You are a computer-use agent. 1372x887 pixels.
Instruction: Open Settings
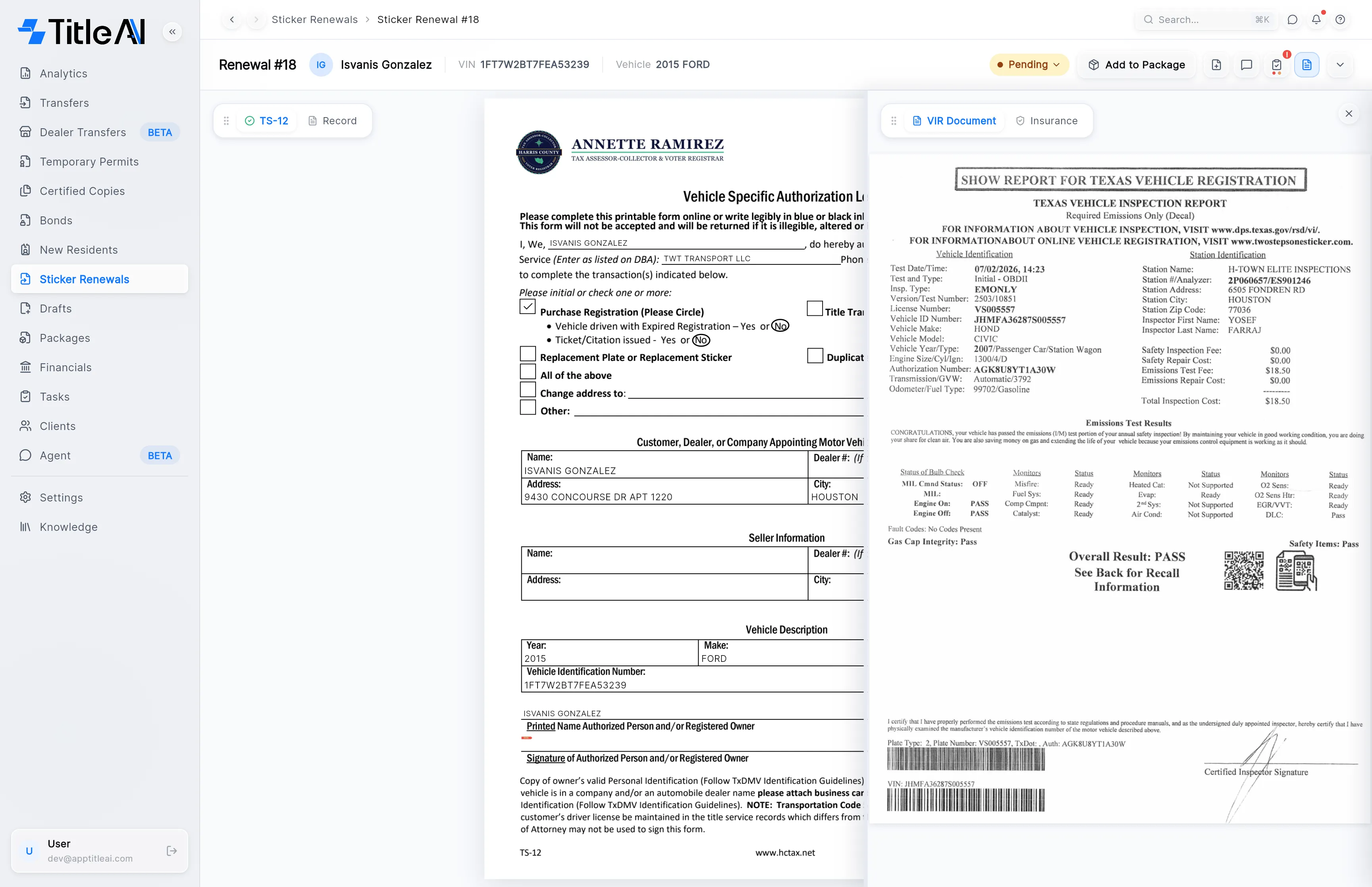coord(100,497)
